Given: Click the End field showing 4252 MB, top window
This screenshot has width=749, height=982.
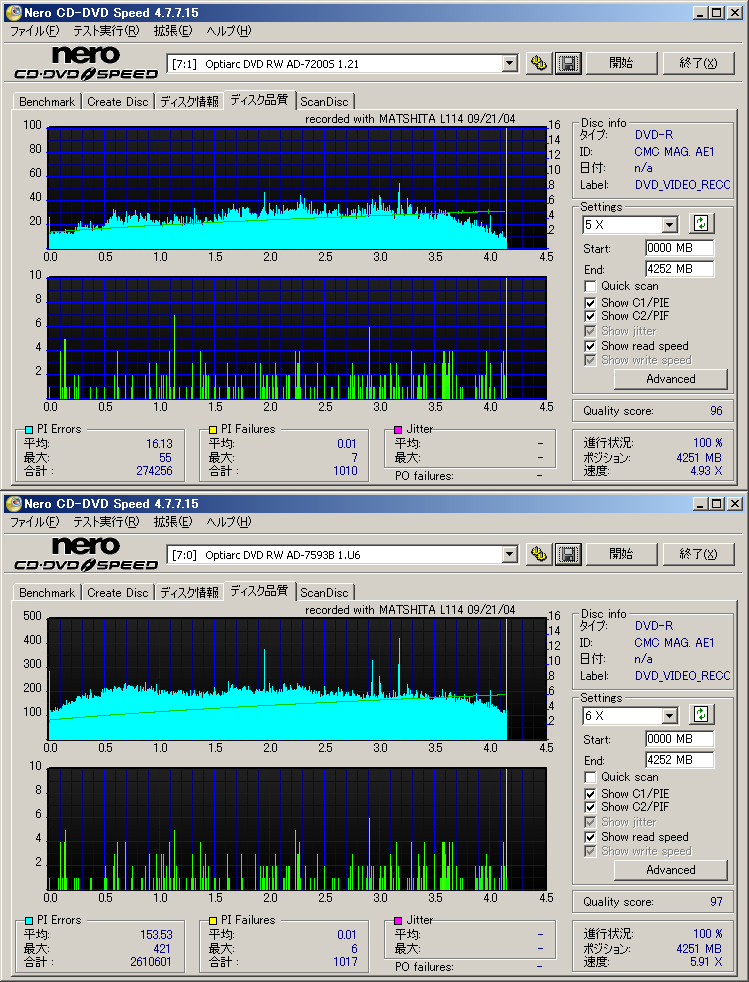Looking at the screenshot, I should click(x=679, y=269).
